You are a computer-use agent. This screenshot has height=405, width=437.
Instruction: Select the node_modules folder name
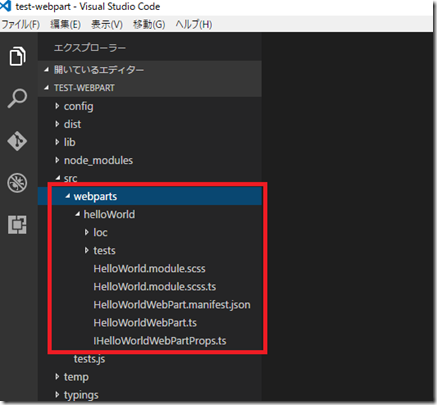98,160
